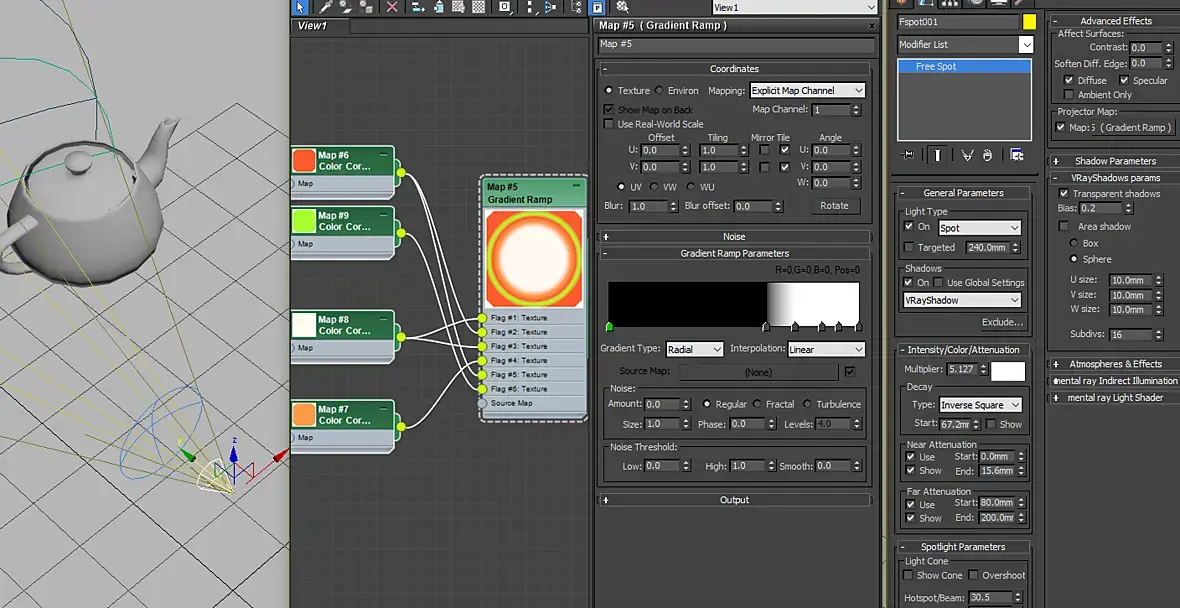The image size is (1180, 608).
Task: Collapse the Coordinates rollout
Action: pyautogui.click(x=734, y=68)
